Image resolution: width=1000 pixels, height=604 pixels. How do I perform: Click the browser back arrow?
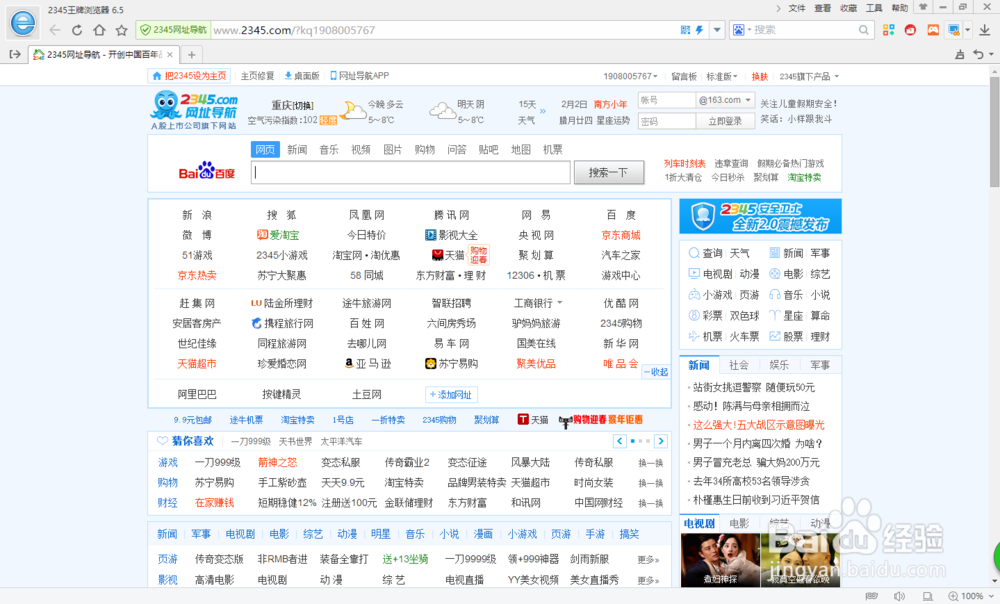click(x=55, y=30)
